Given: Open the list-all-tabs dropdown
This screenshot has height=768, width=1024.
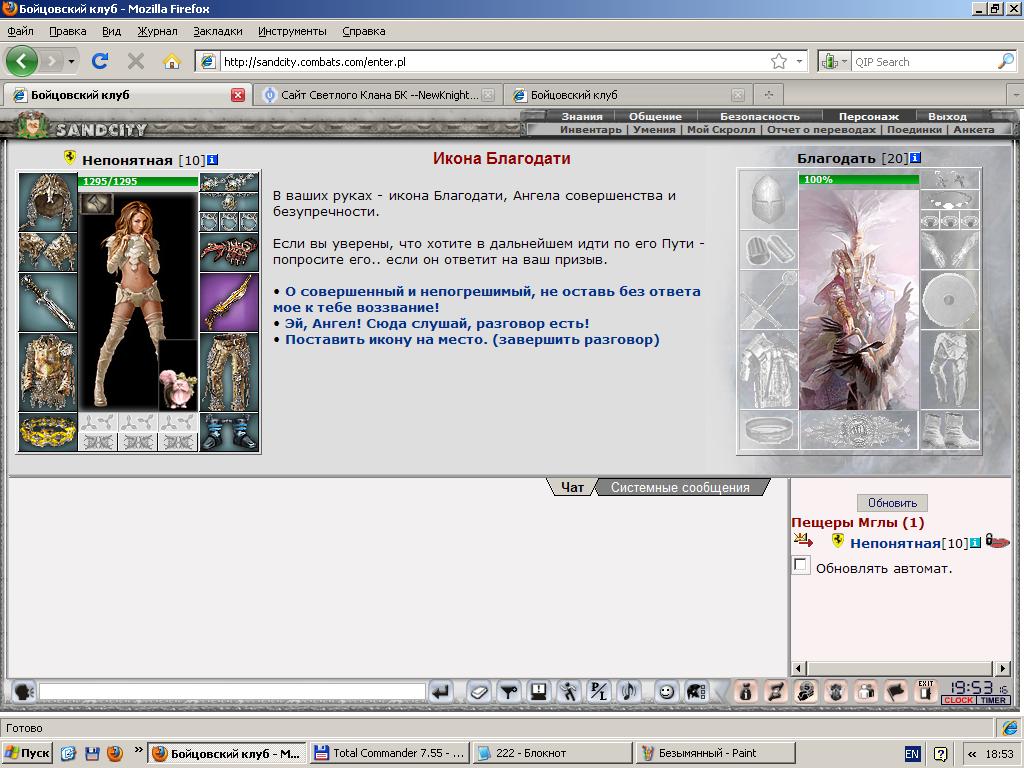Looking at the screenshot, I should [1016, 95].
